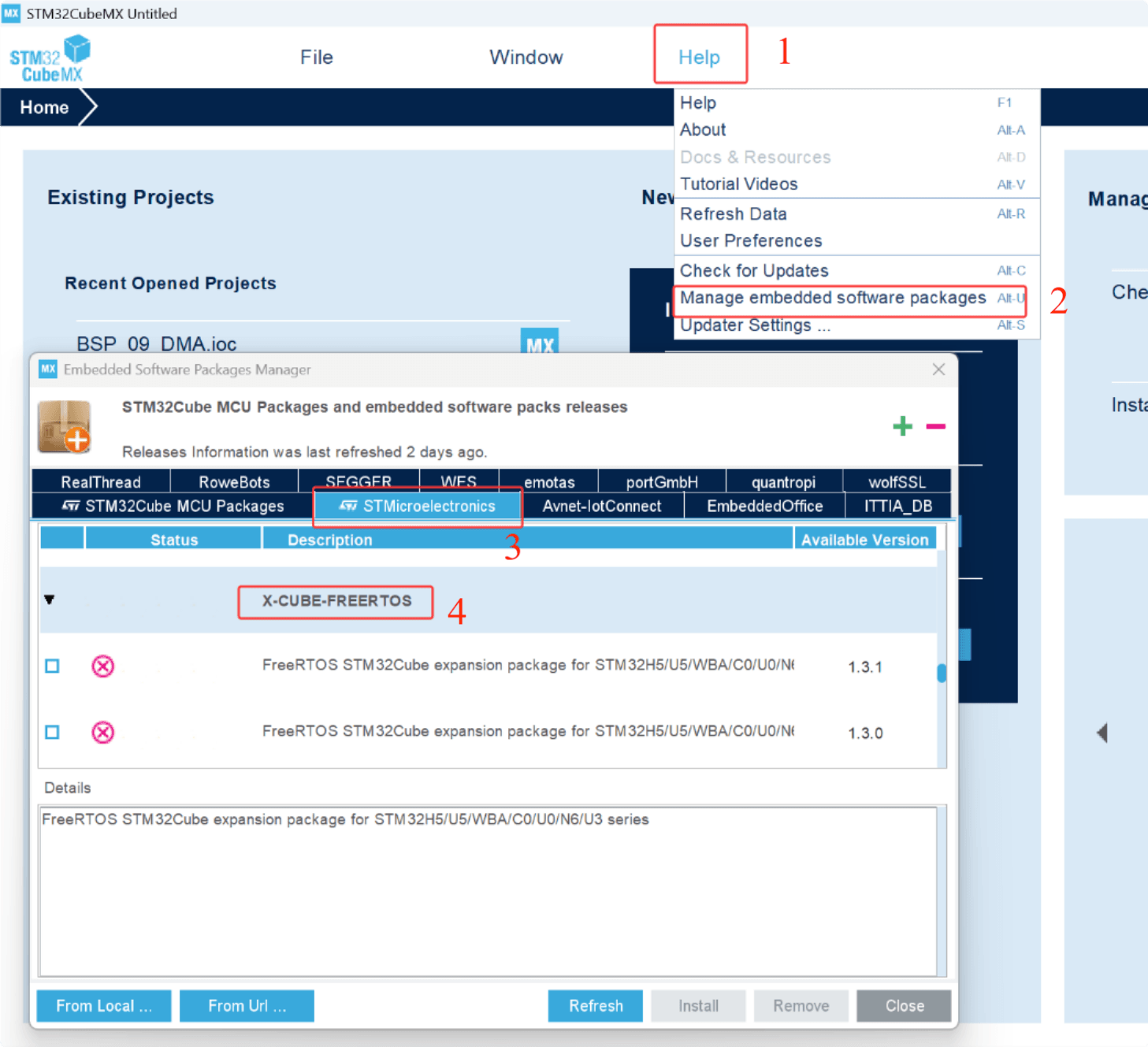Viewport: 1148px width, 1047px height.
Task: Select FreeRTOS description text in the 1.3.0 row
Action: [528, 731]
